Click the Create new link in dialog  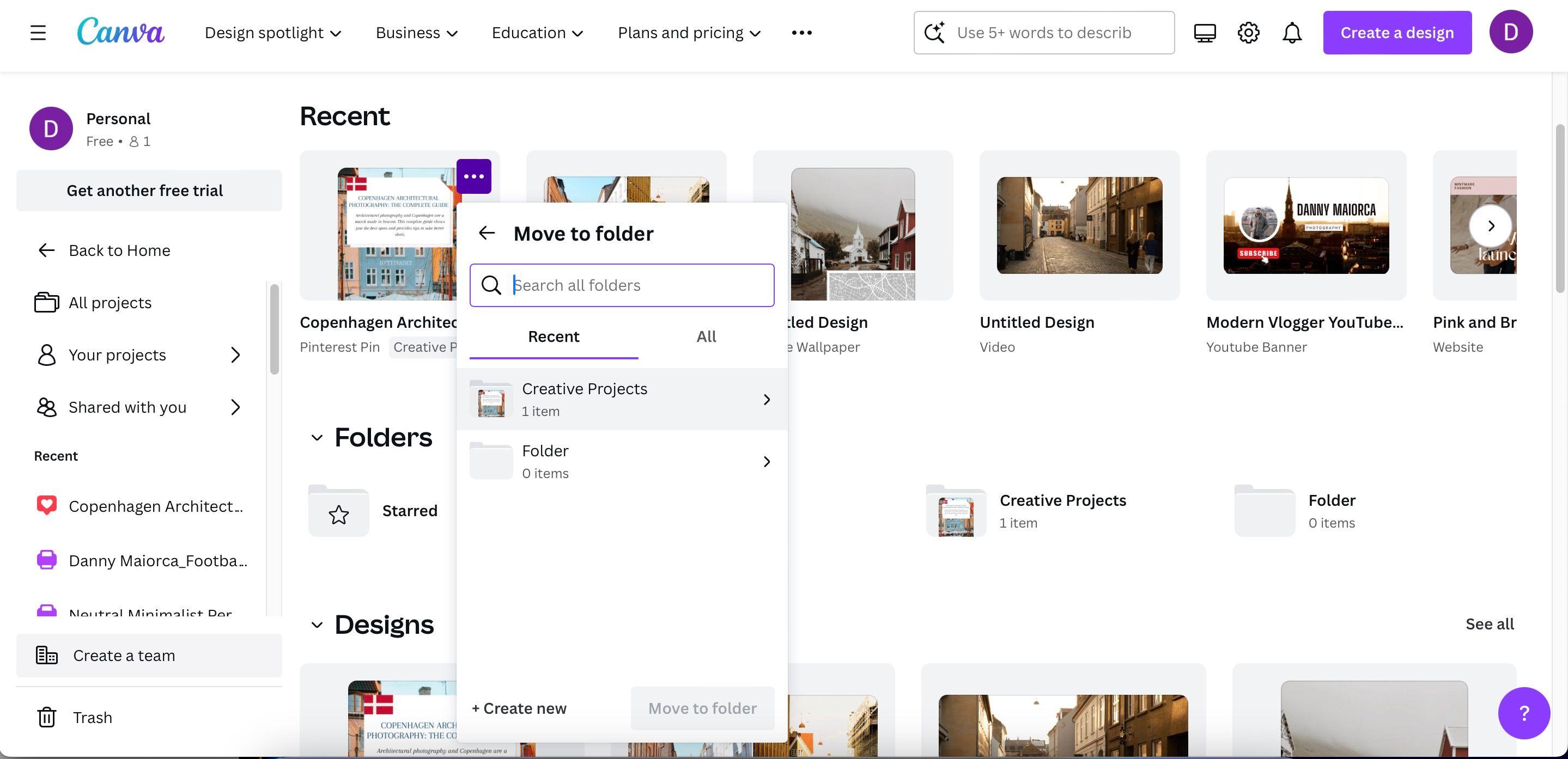point(518,708)
